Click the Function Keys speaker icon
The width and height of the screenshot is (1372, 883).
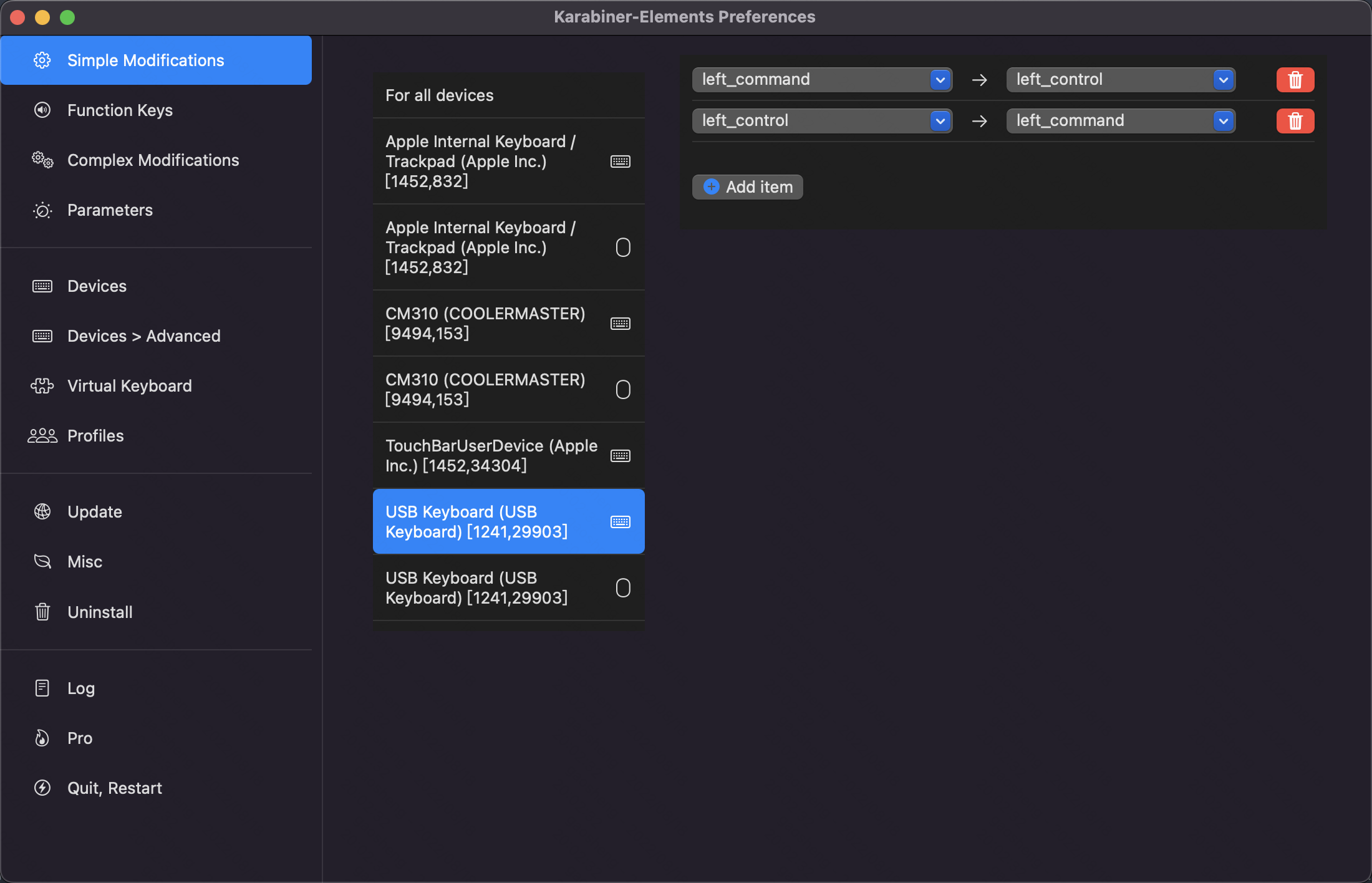(x=42, y=110)
